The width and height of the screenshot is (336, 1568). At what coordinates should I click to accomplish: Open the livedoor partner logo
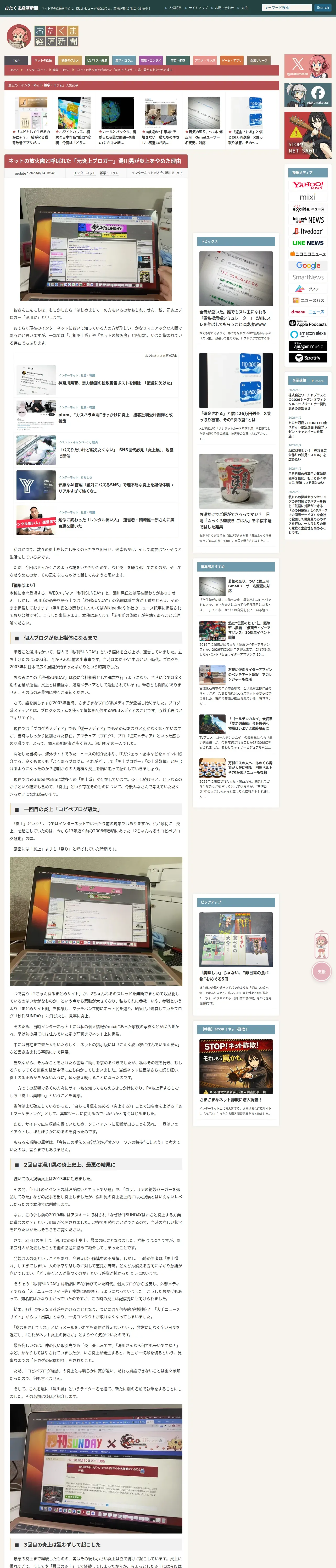point(308,231)
